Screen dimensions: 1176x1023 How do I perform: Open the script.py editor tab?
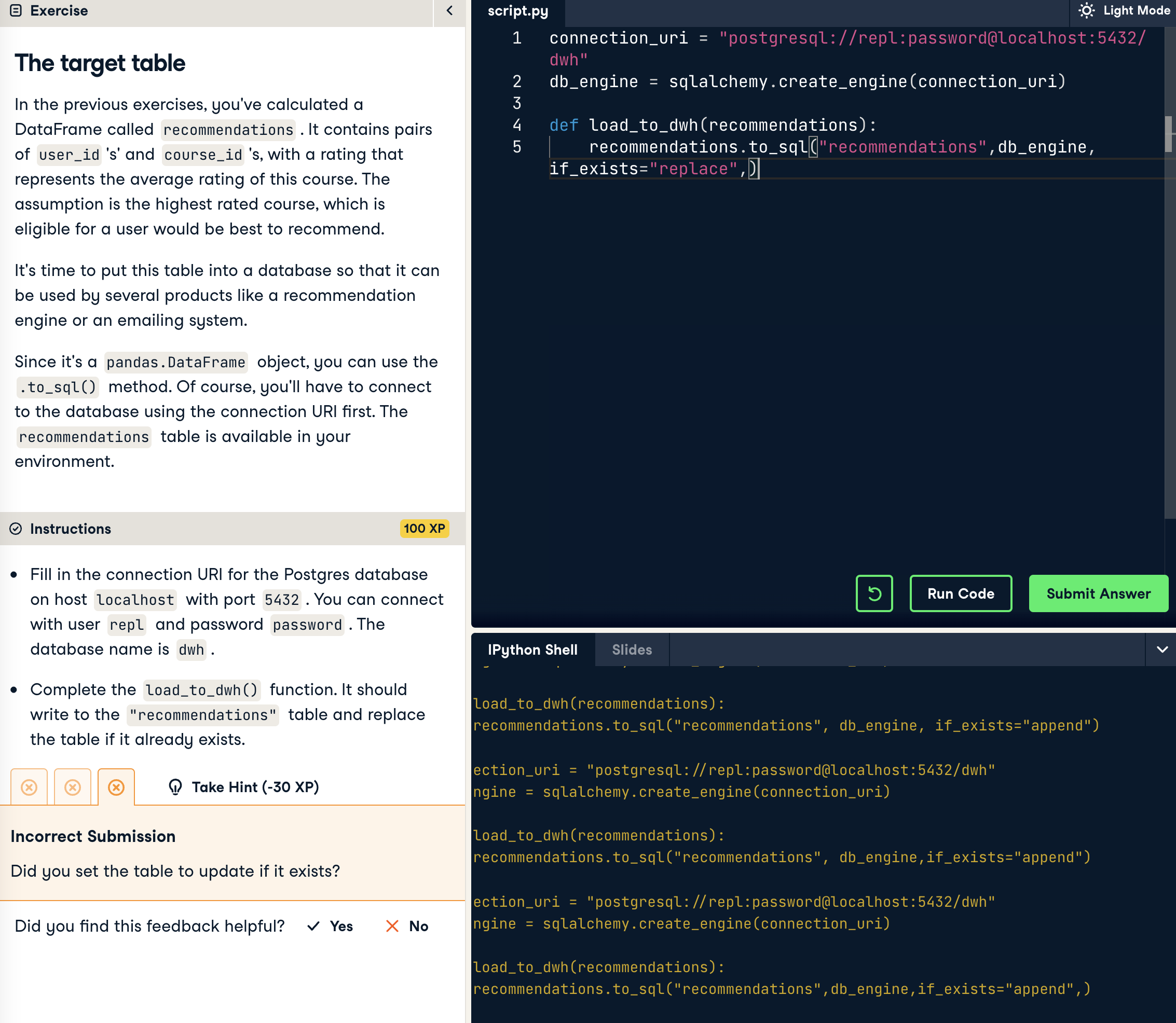coord(517,11)
